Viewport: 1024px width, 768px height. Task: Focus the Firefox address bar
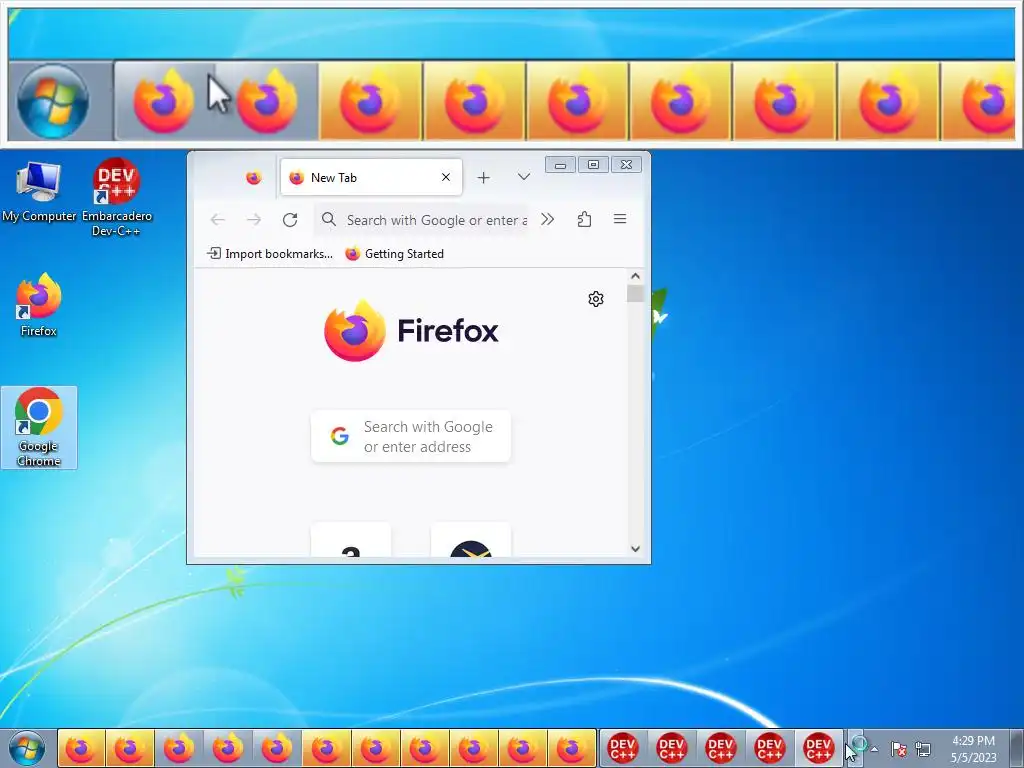pos(423,220)
